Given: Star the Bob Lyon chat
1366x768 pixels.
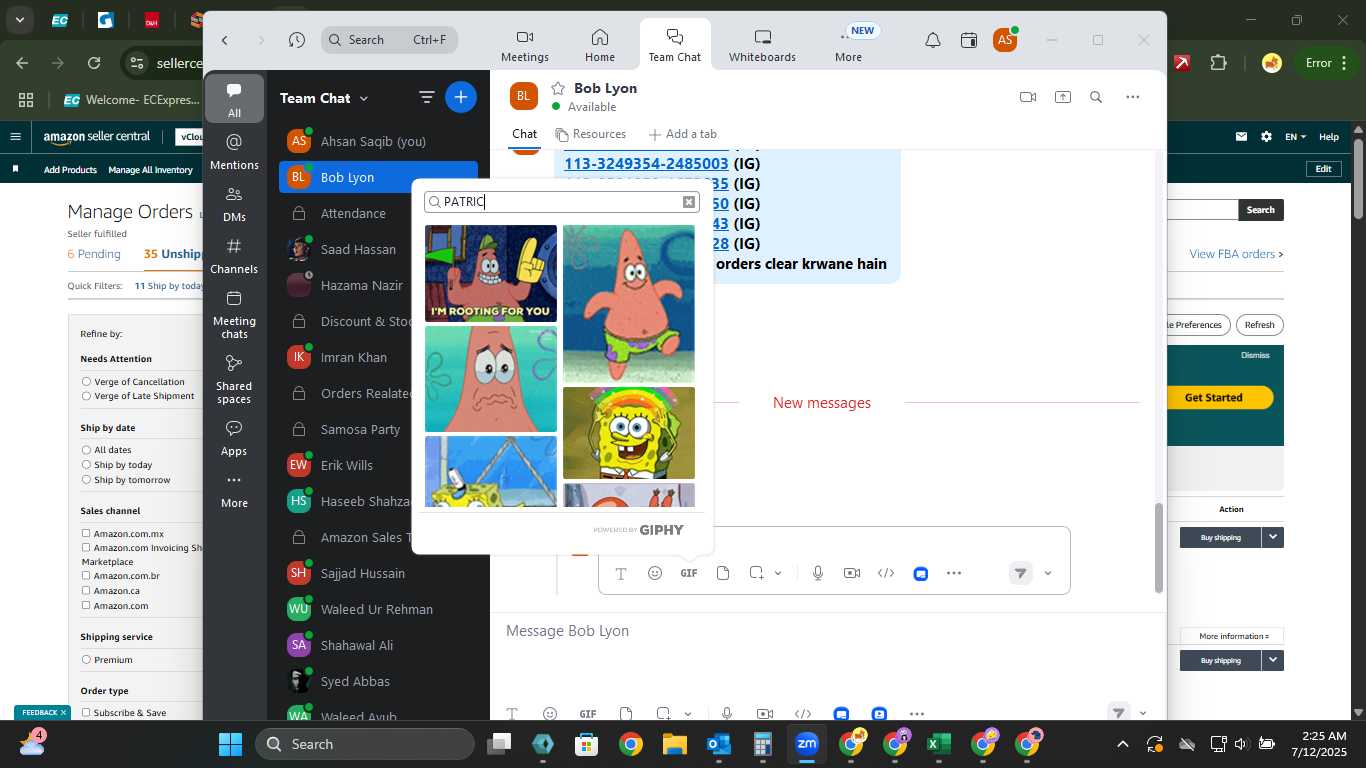Looking at the screenshot, I should click(558, 88).
